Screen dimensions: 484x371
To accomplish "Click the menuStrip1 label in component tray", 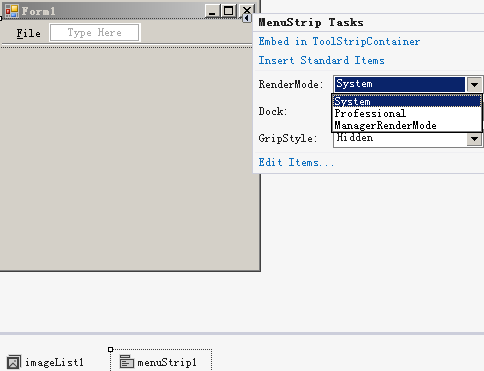I will point(167,362).
